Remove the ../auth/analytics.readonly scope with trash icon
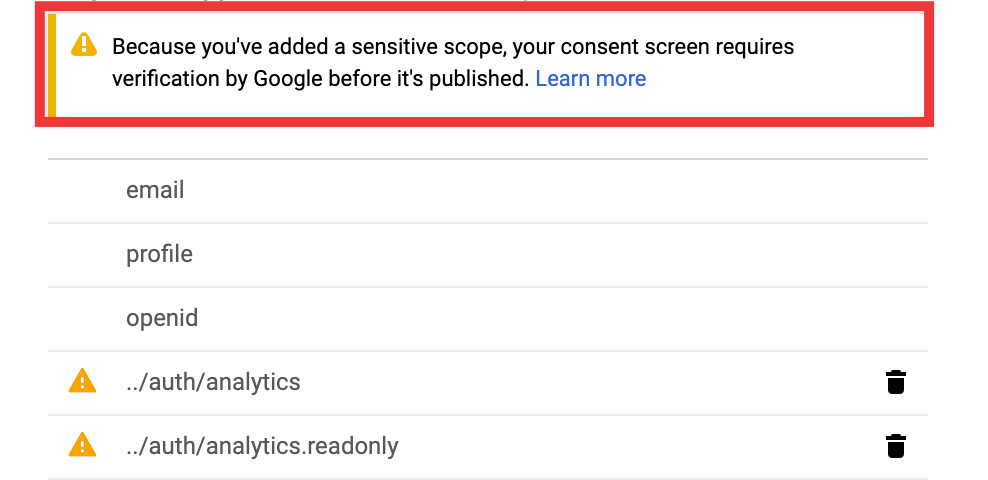The image size is (988, 480). pos(896,446)
